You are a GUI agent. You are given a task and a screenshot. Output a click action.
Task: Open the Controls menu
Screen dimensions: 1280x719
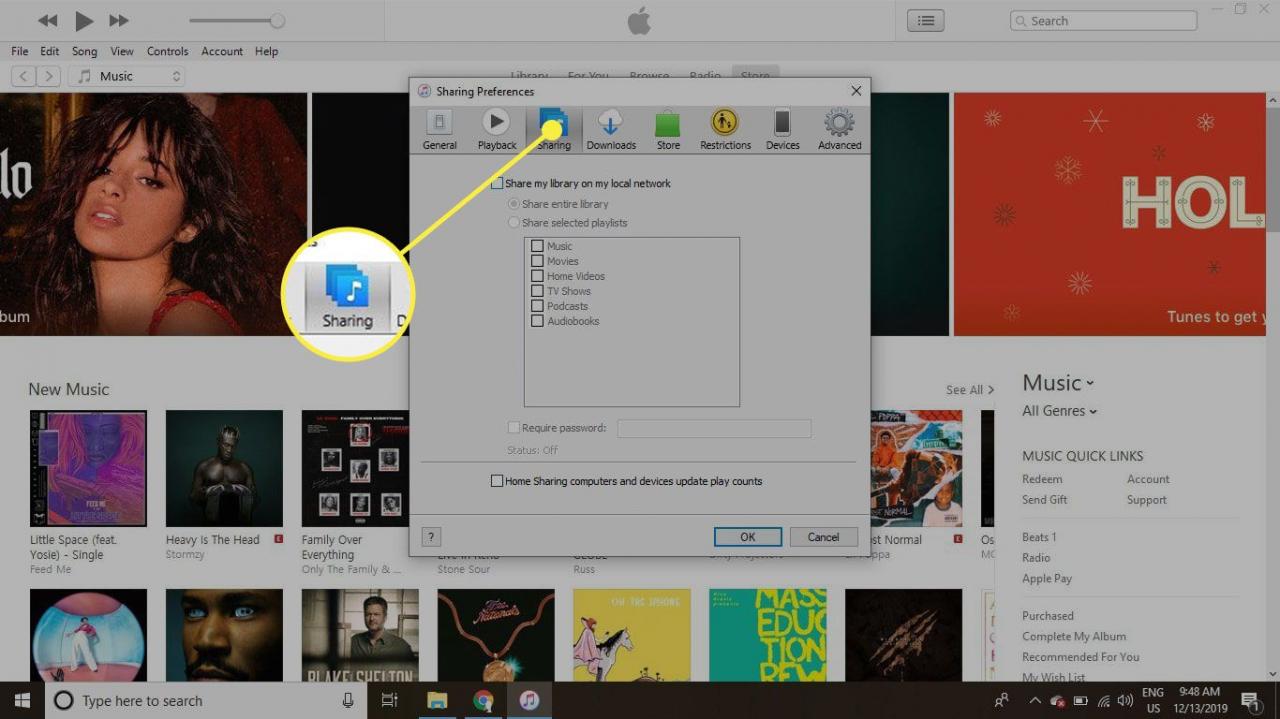(168, 51)
